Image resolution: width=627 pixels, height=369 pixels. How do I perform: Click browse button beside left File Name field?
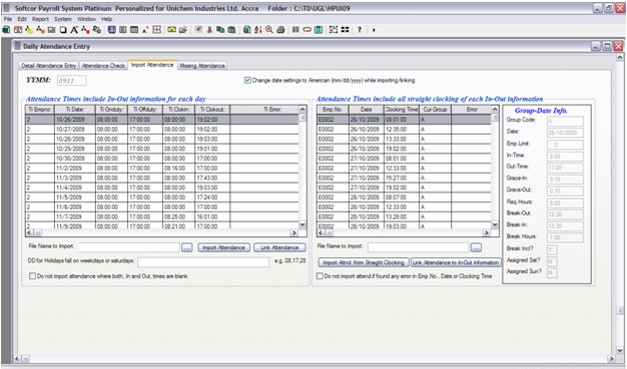(x=187, y=247)
